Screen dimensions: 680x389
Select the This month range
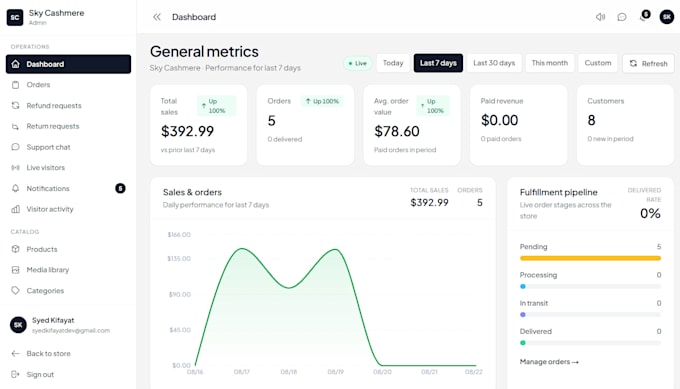point(549,63)
